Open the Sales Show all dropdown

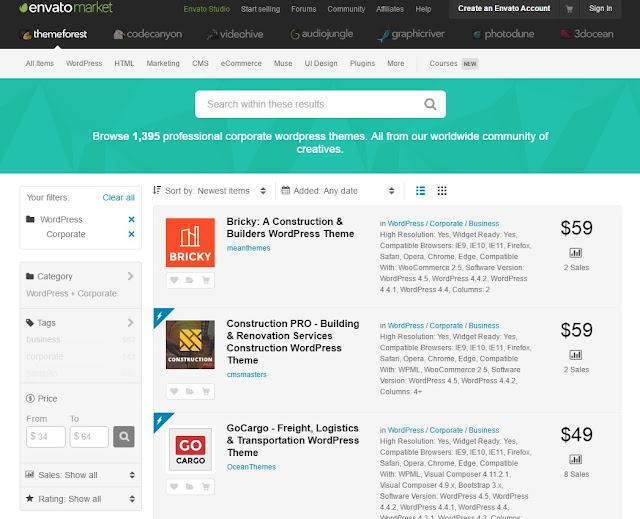coord(80,475)
